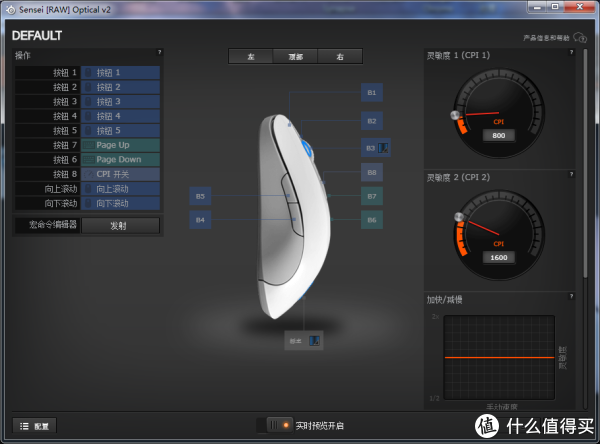Open the product info and help link
Screen dimensions: 600x444
coord(546,38)
